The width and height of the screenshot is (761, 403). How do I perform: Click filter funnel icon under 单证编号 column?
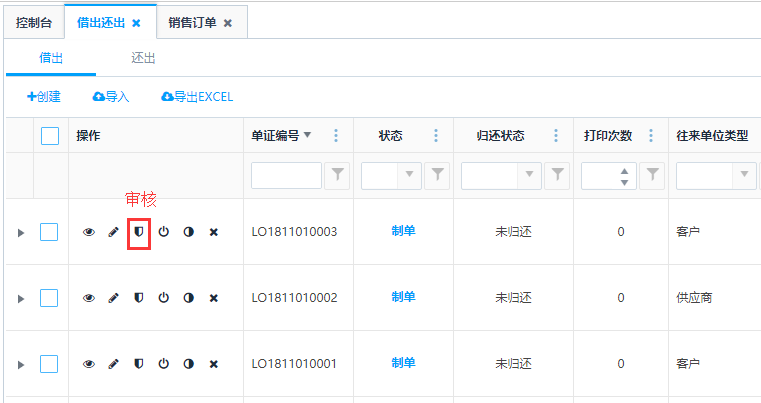point(339,176)
